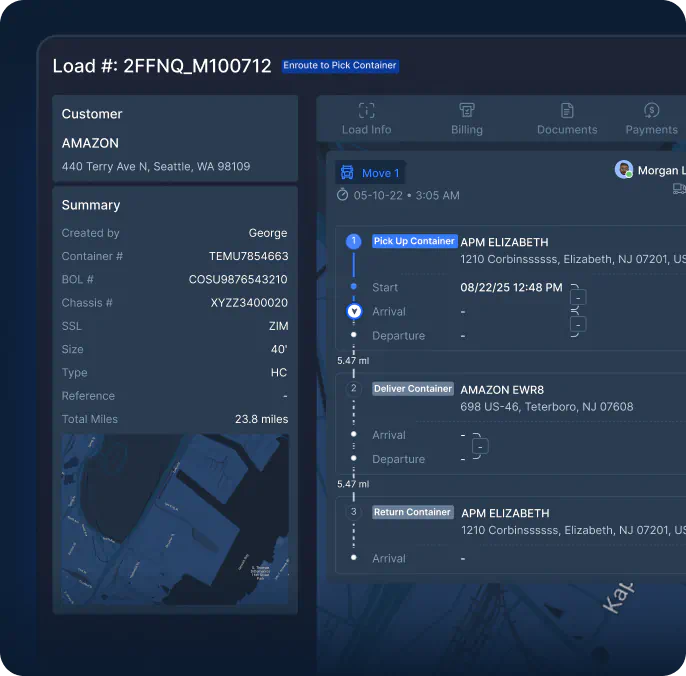This screenshot has height=676, width=686.
Task: Click the Deliver Container label
Action: pos(413,389)
